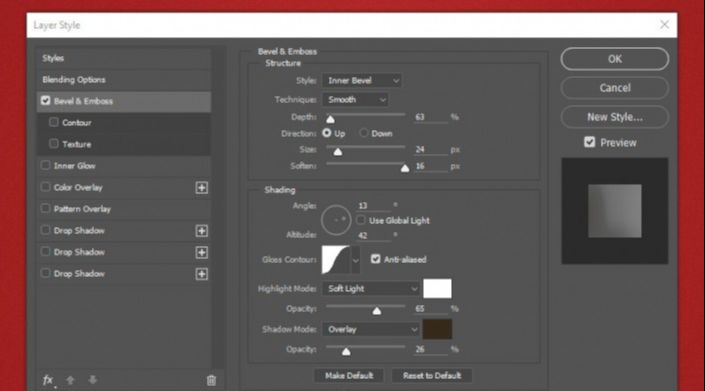Click plus icon beside first Drop Shadow
The height and width of the screenshot is (391, 705).
[x=201, y=231]
